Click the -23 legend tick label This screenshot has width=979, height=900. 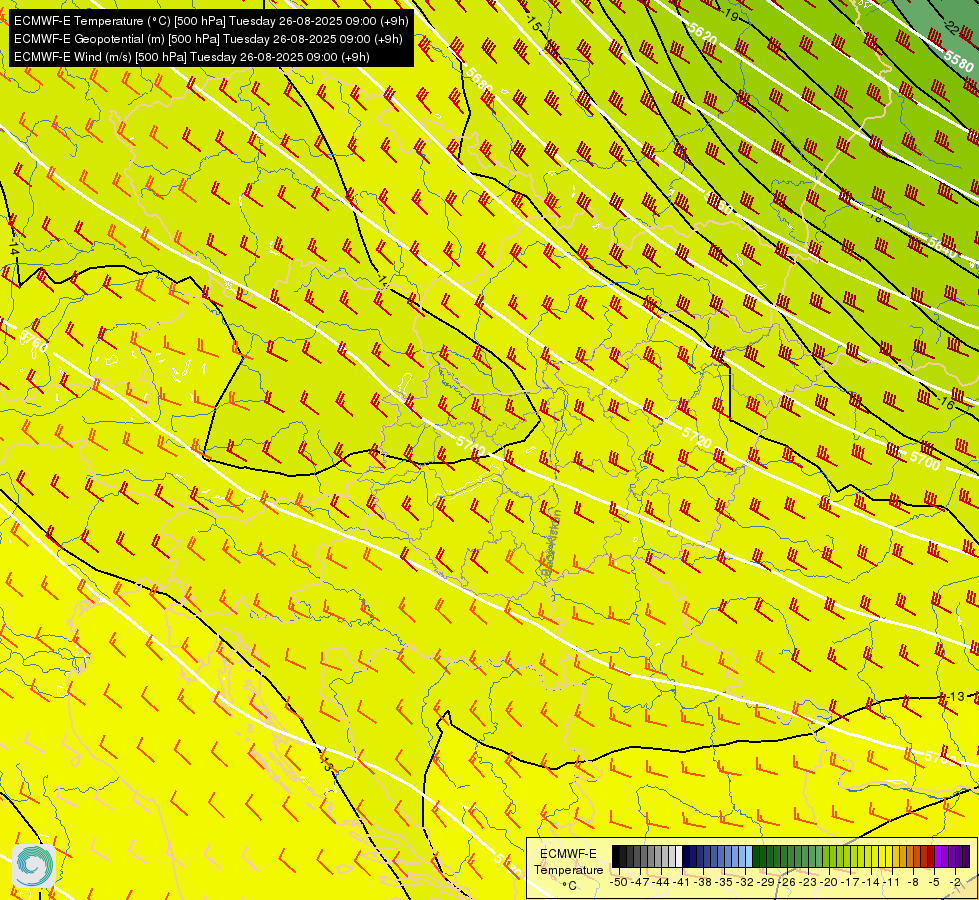coord(809,882)
